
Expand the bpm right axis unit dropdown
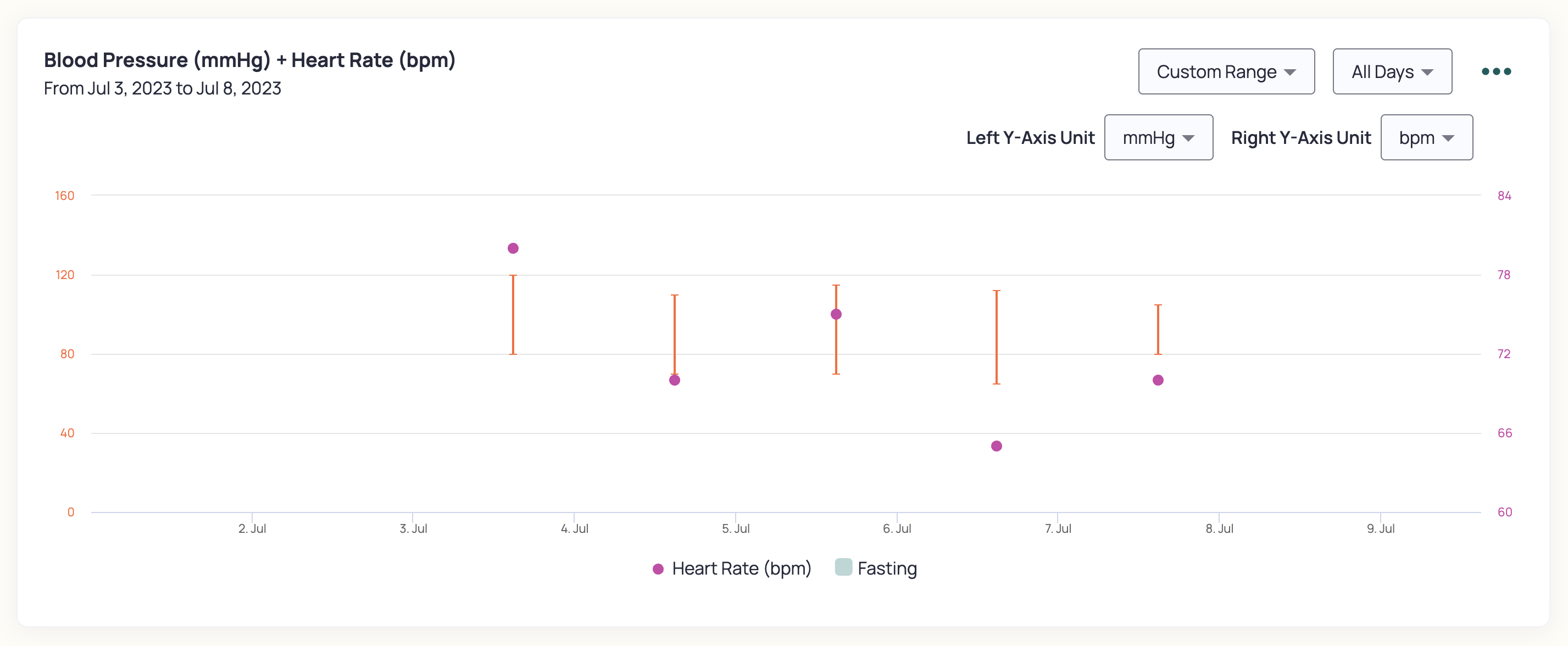point(1426,137)
